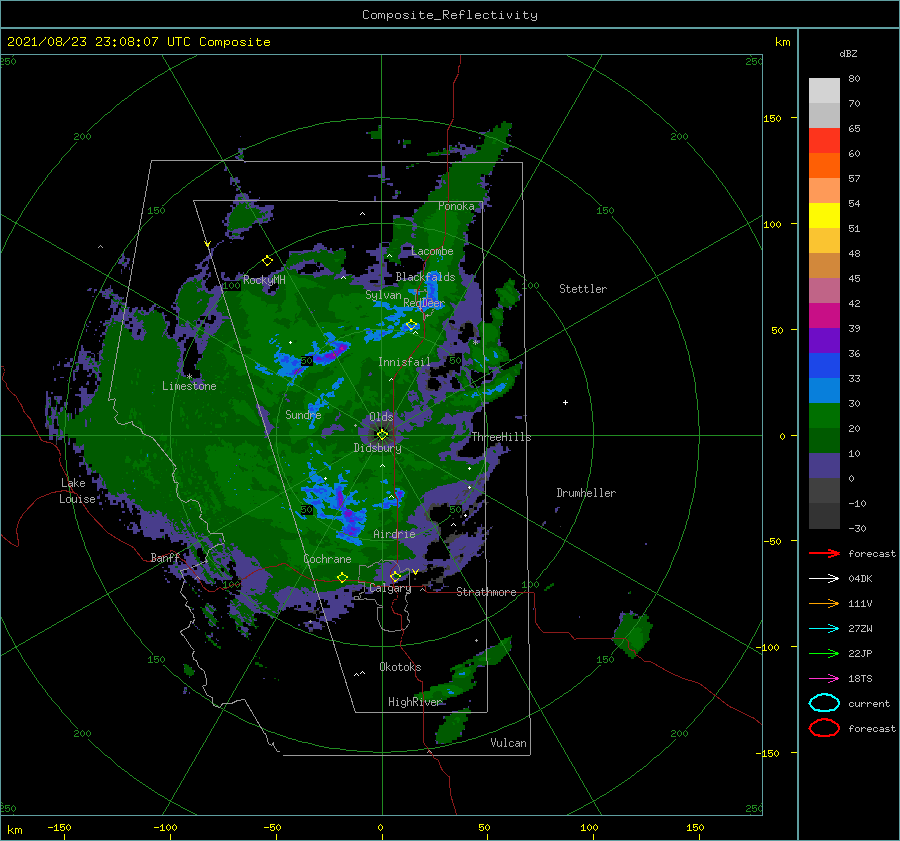The image size is (900, 841).
Task: Click the red forecast ellipse legend icon
Action: [824, 728]
